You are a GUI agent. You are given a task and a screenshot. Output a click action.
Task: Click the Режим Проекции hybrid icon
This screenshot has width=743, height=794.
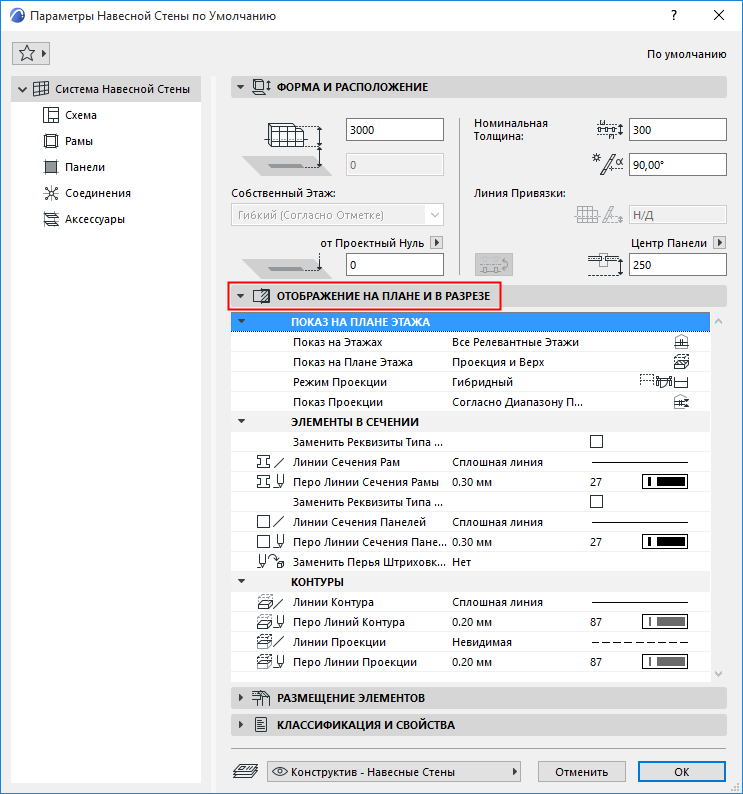(x=664, y=381)
